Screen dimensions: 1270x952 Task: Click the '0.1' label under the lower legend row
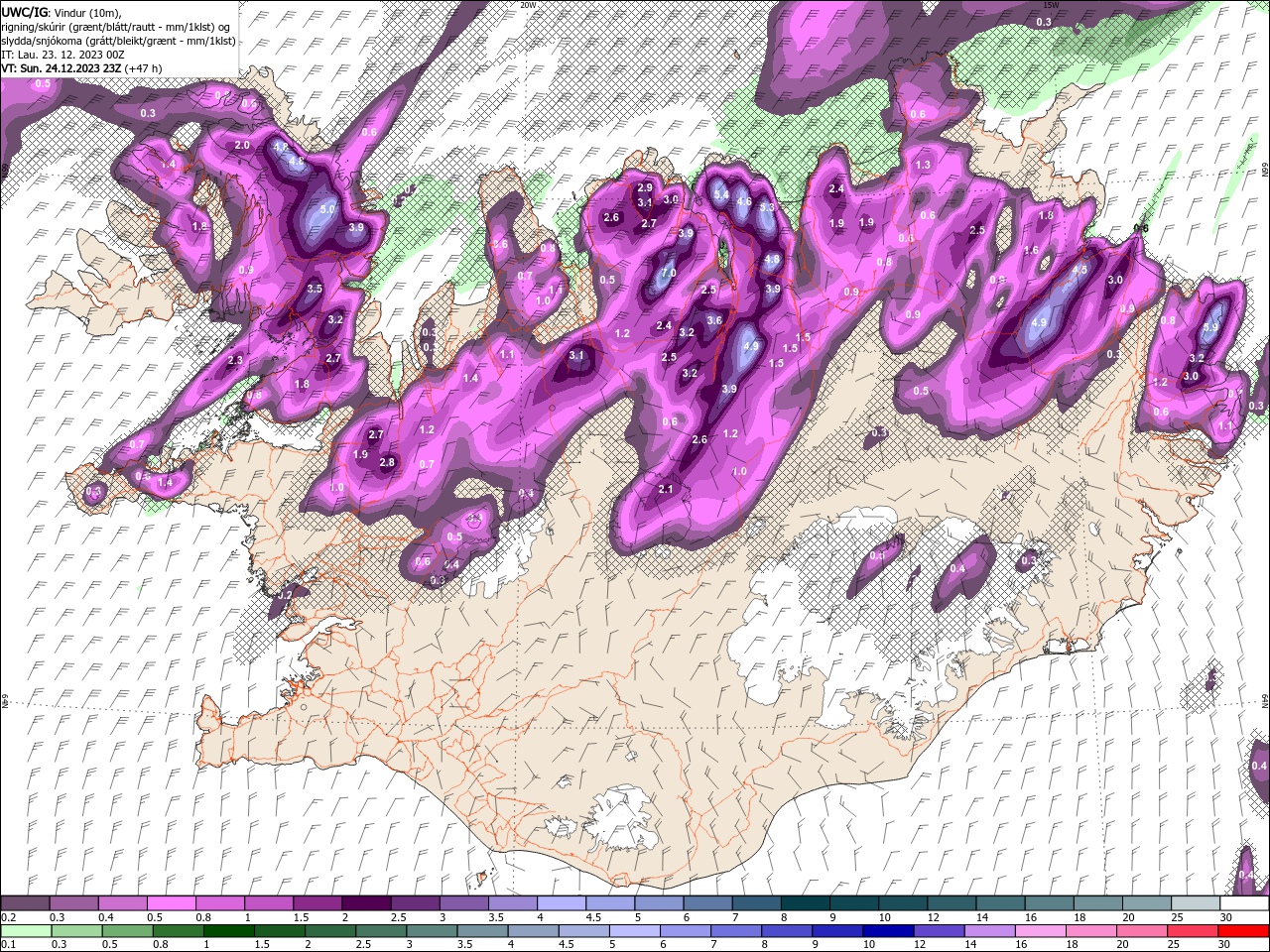(x=9, y=945)
